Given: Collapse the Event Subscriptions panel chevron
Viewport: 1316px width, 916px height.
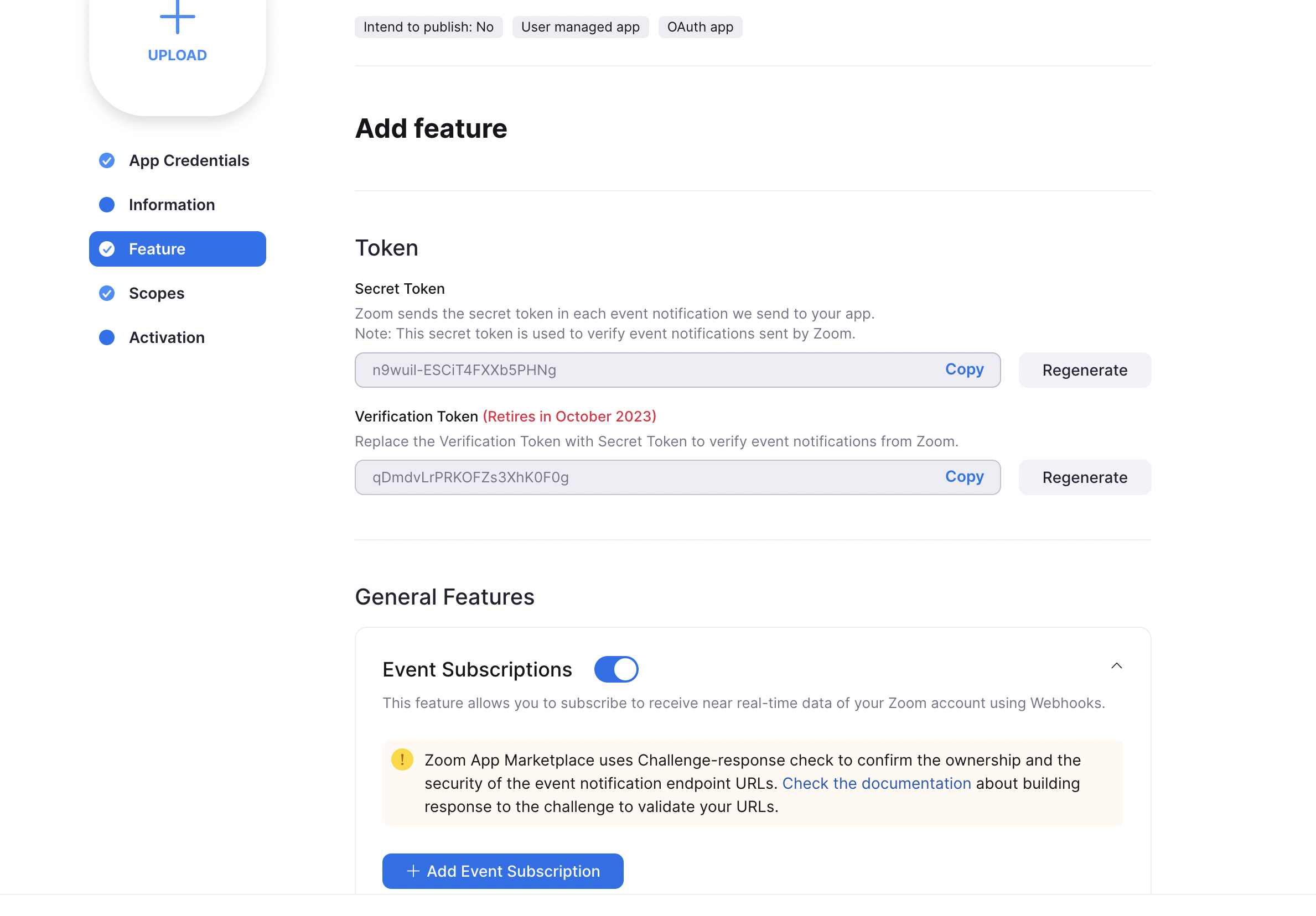Looking at the screenshot, I should click(x=1116, y=665).
